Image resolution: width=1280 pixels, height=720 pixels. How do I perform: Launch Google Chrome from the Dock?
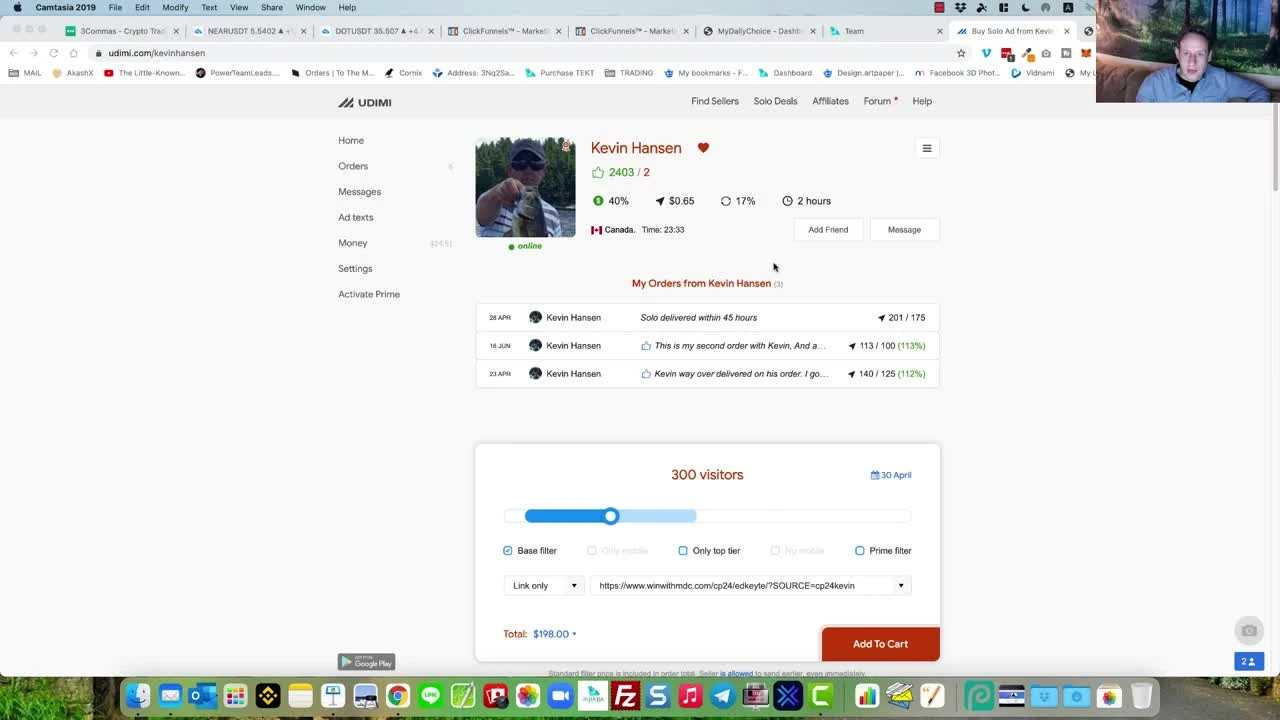tap(398, 696)
